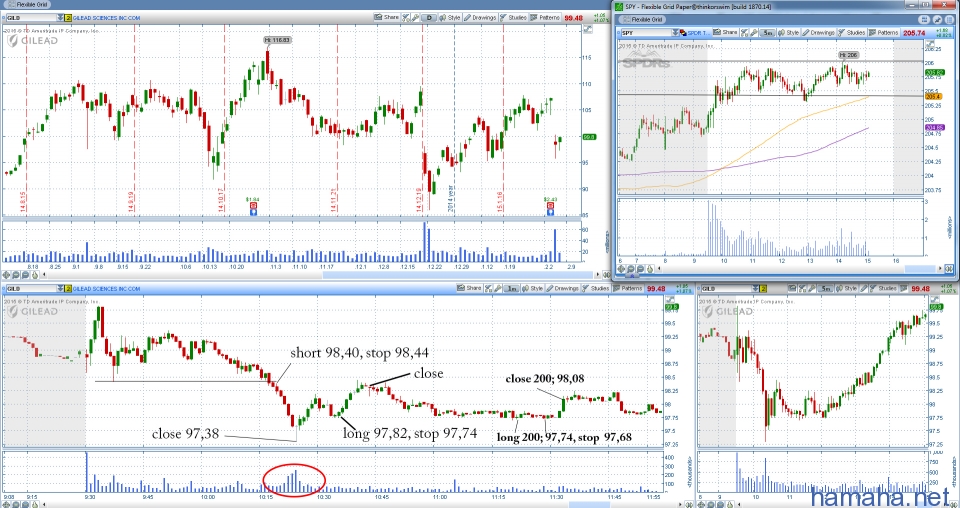Open Studies in the GILD 1m chart
The width and height of the screenshot is (960, 508).
595,288
